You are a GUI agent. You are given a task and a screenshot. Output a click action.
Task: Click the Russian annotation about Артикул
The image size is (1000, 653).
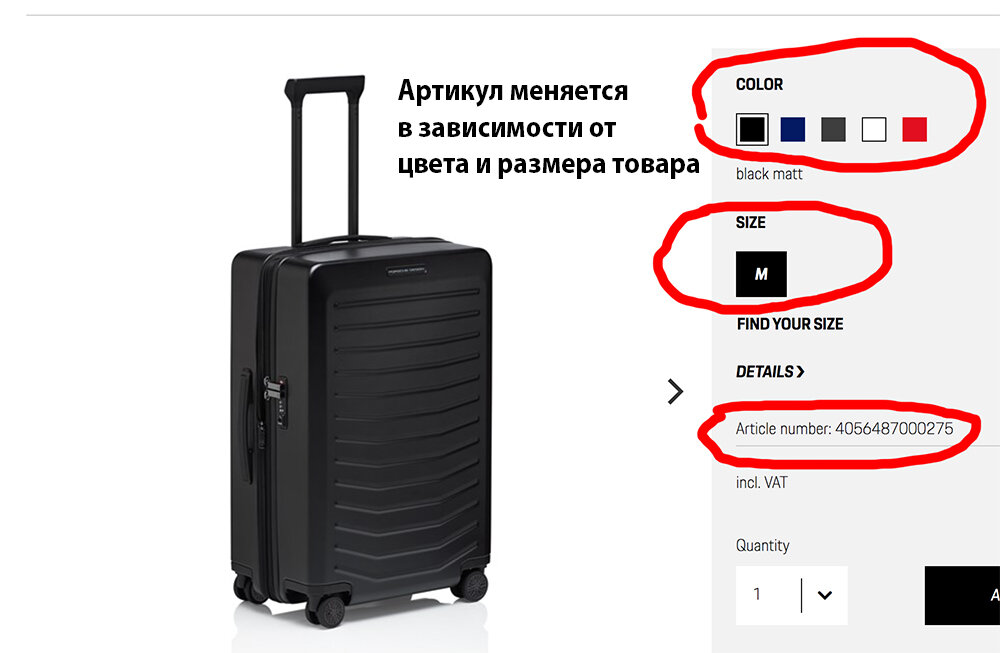click(548, 128)
